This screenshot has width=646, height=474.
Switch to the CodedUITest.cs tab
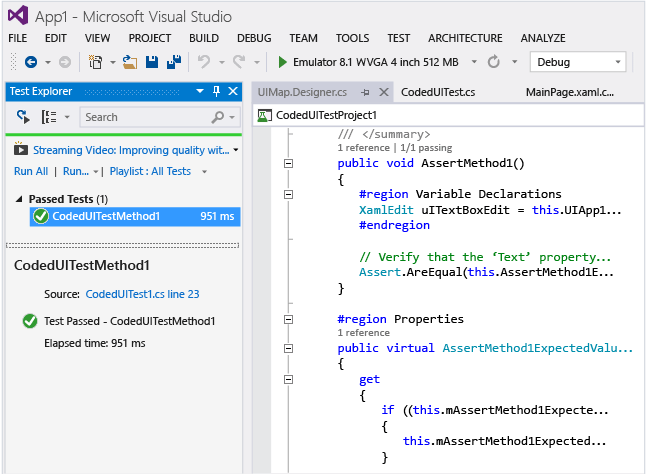tap(438, 92)
